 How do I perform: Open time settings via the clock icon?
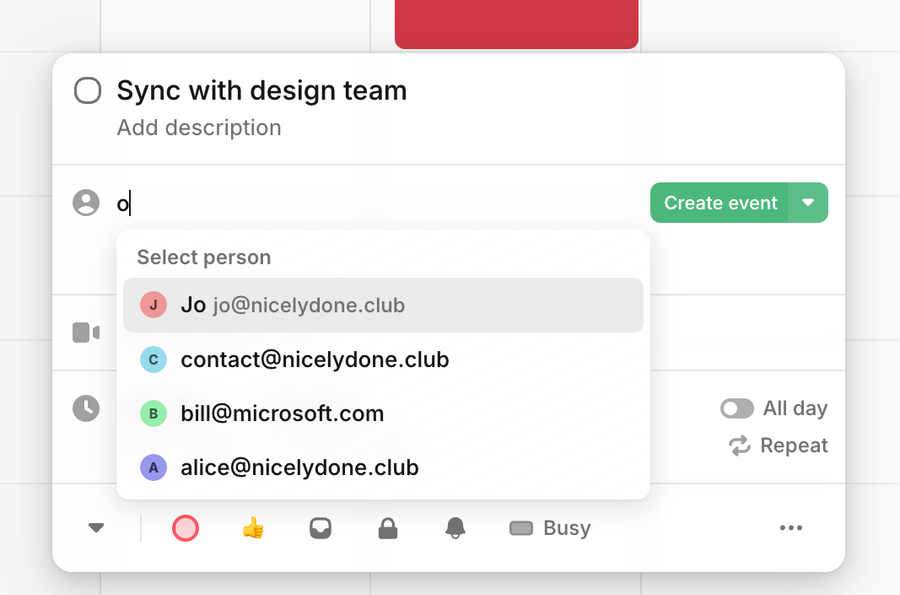85,408
